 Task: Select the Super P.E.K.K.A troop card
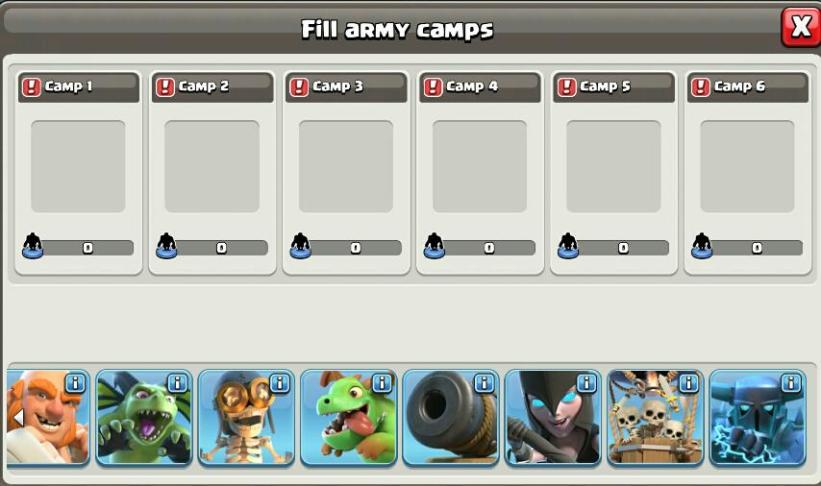pos(758,417)
